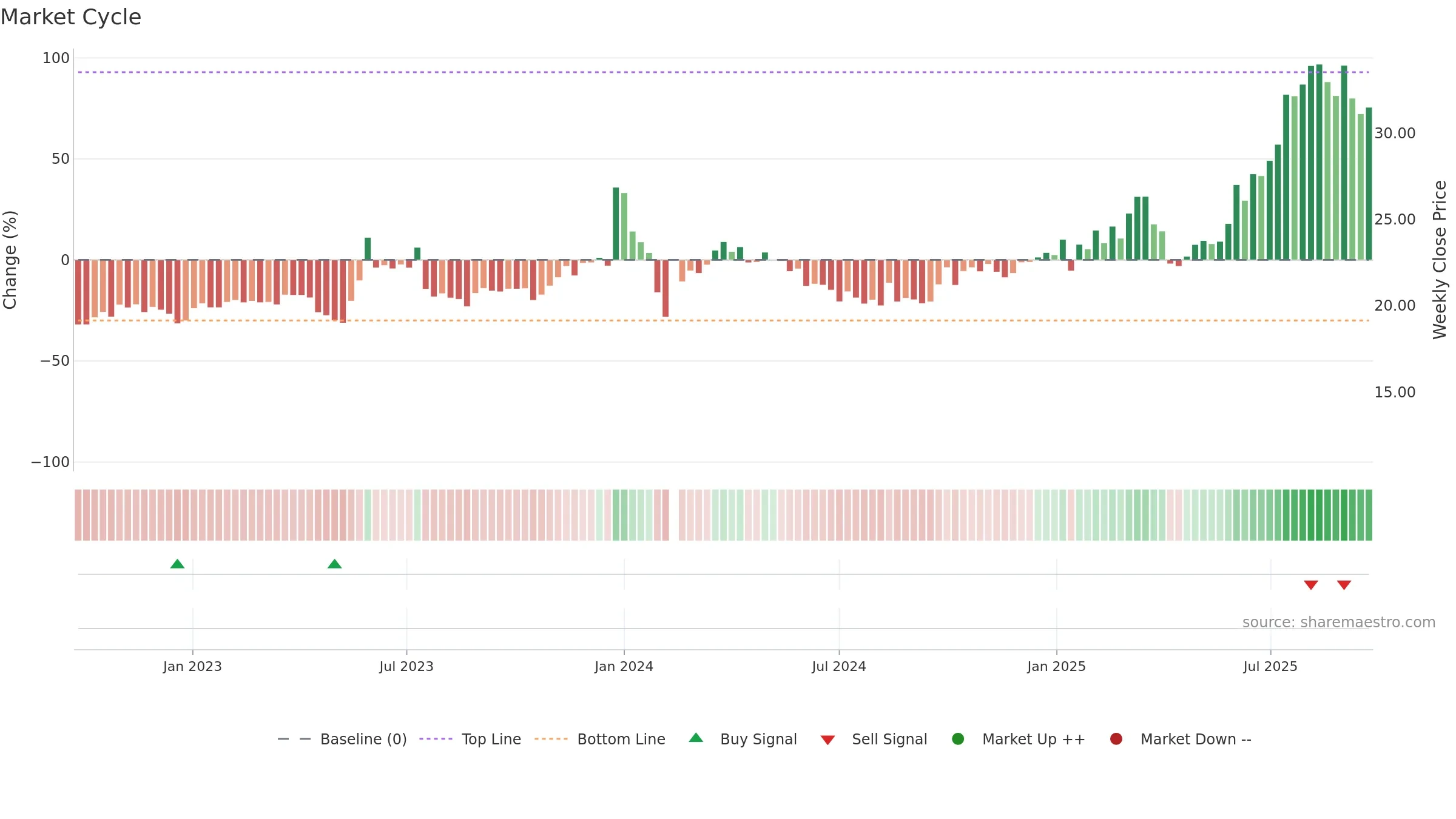
Task: Toggle the Bottom Line legend entry
Action: click(x=600, y=739)
